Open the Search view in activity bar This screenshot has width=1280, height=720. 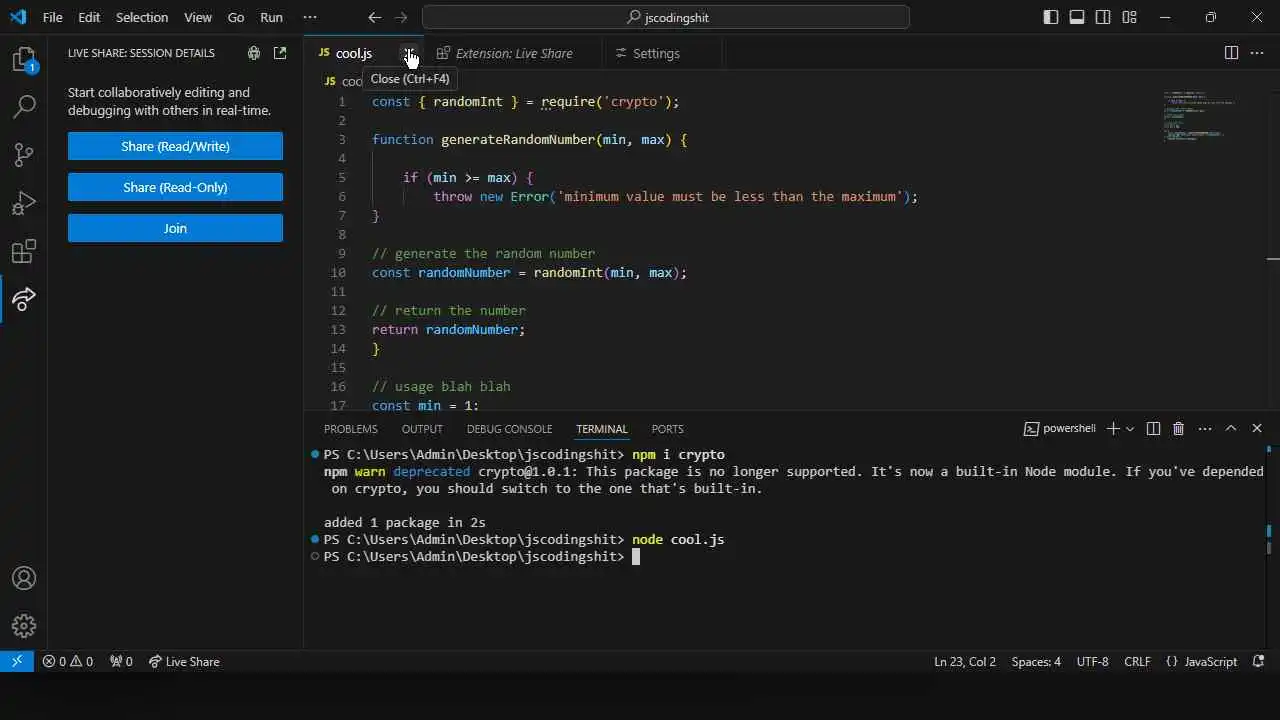(24, 106)
